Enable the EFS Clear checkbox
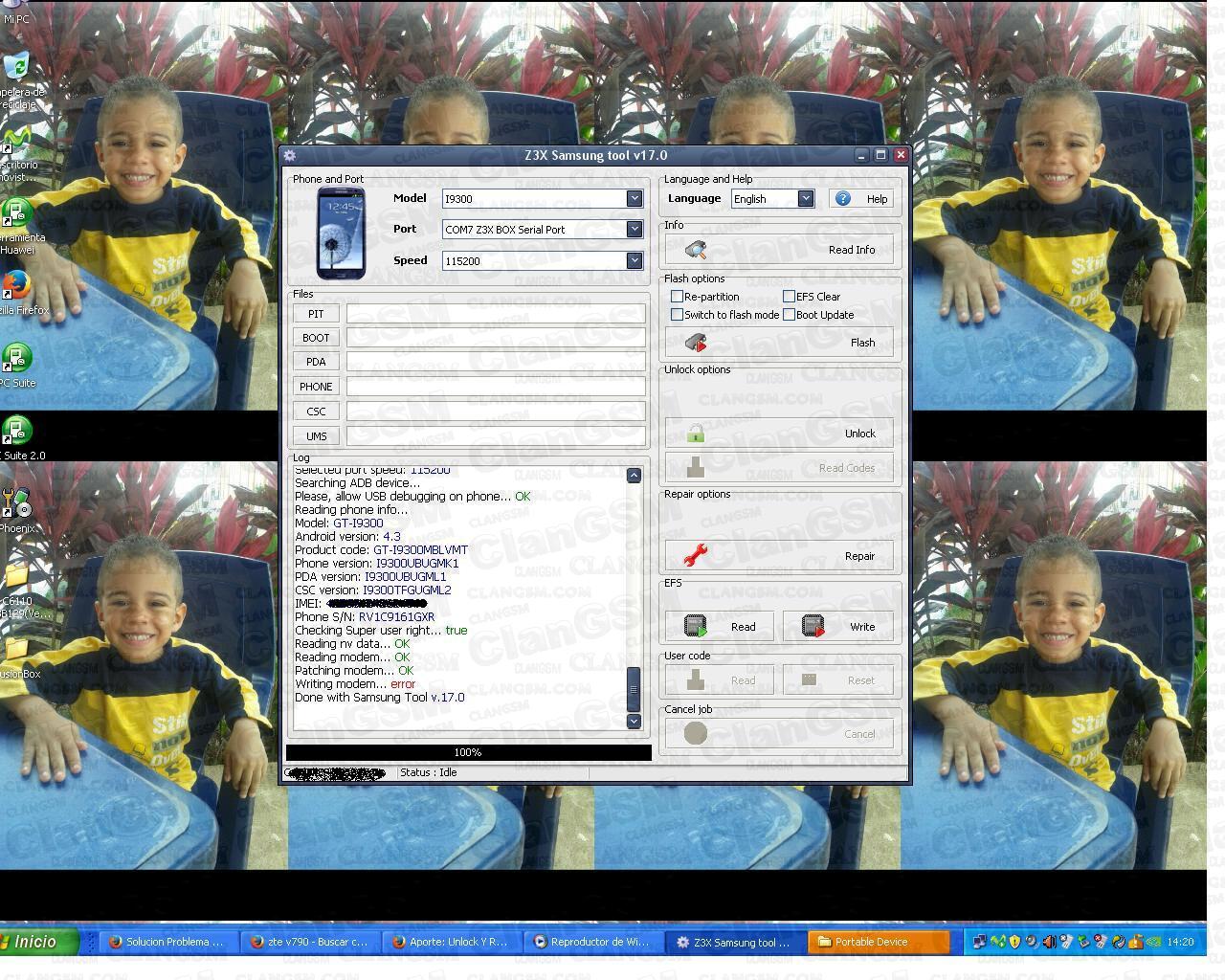 pos(790,297)
